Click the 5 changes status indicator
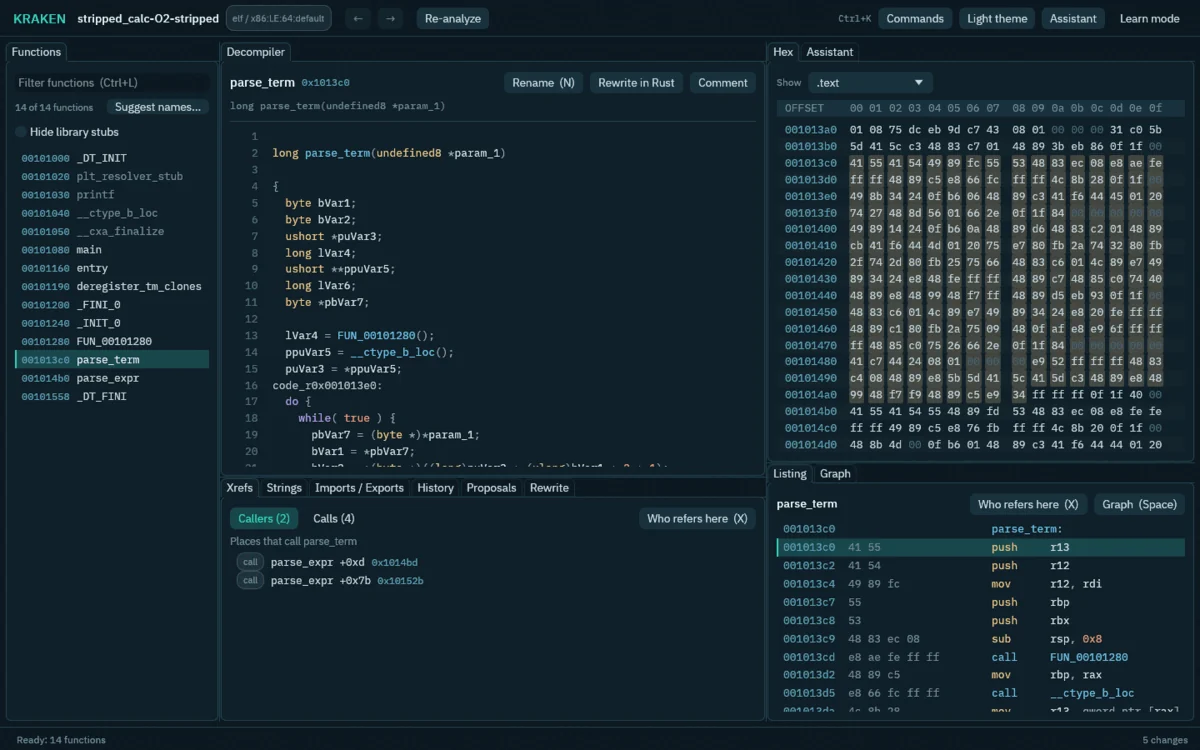 click(1165, 740)
